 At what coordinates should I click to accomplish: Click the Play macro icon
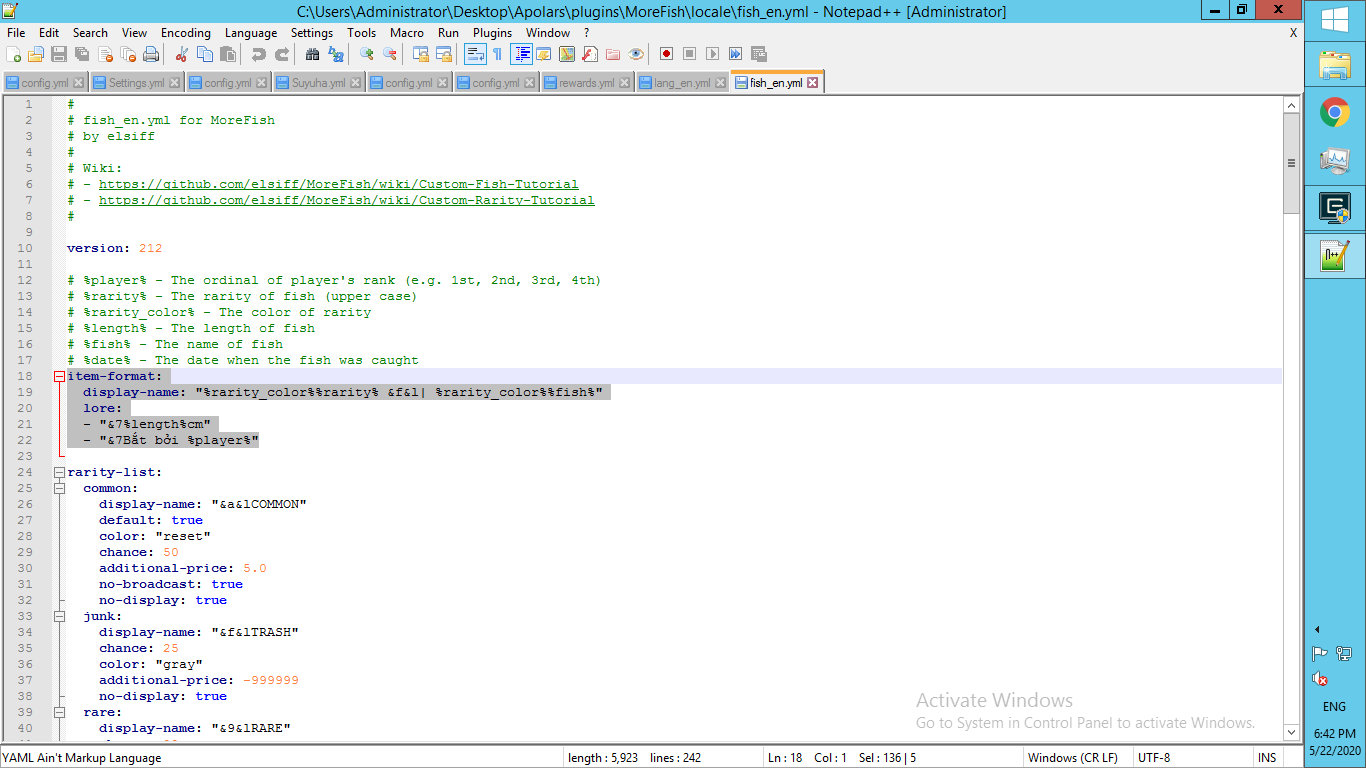[712, 54]
